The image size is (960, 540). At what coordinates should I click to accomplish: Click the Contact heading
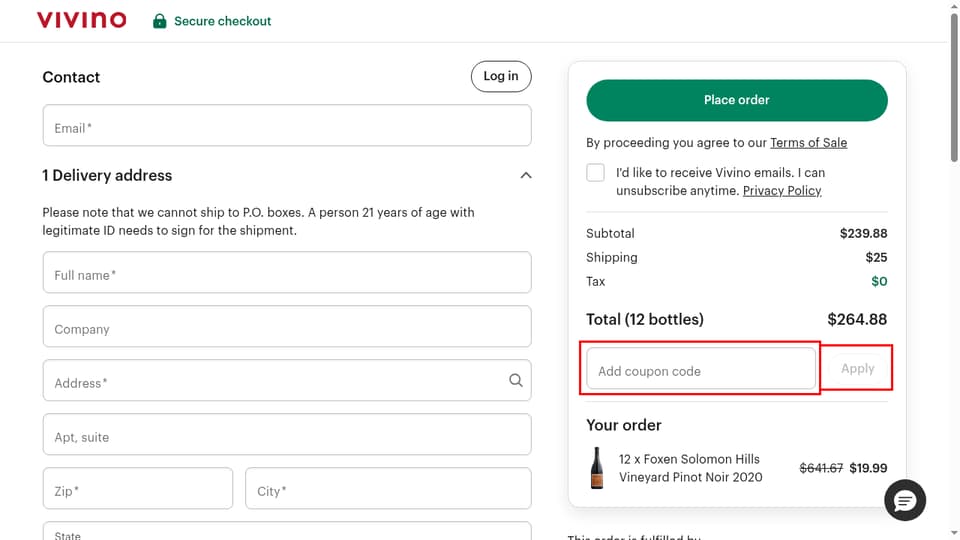[71, 77]
